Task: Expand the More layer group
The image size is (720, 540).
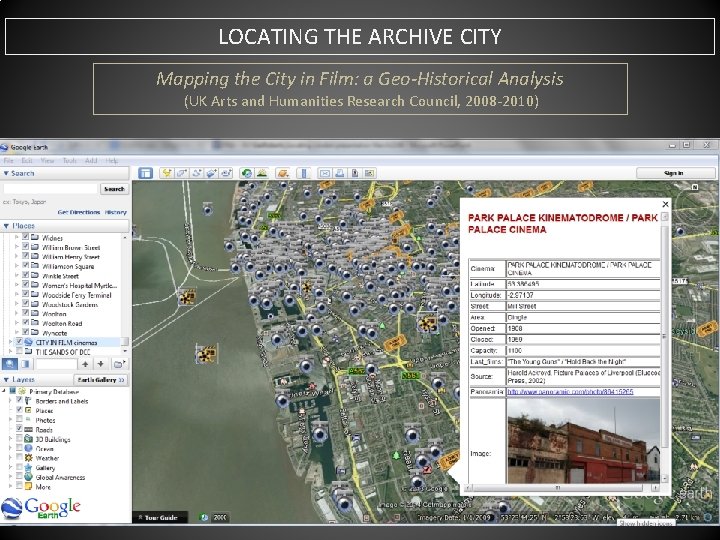Action: pos(11,486)
